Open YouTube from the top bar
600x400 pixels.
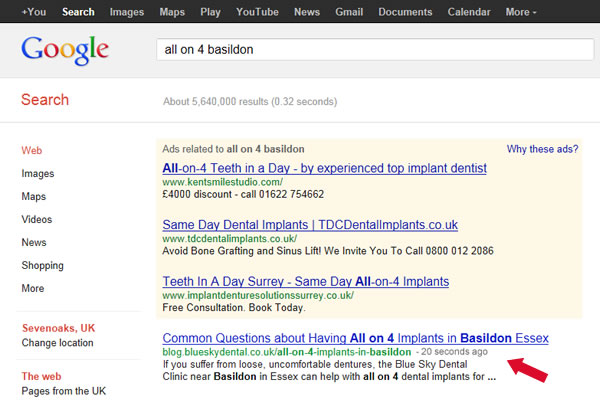(x=257, y=12)
